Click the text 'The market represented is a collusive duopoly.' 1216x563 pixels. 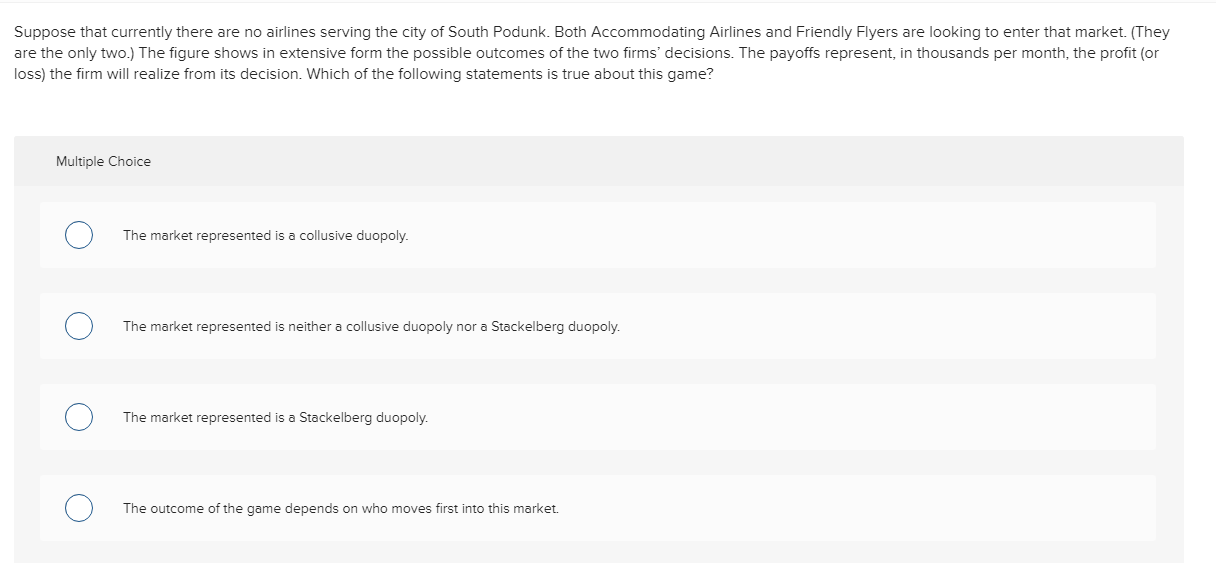265,236
